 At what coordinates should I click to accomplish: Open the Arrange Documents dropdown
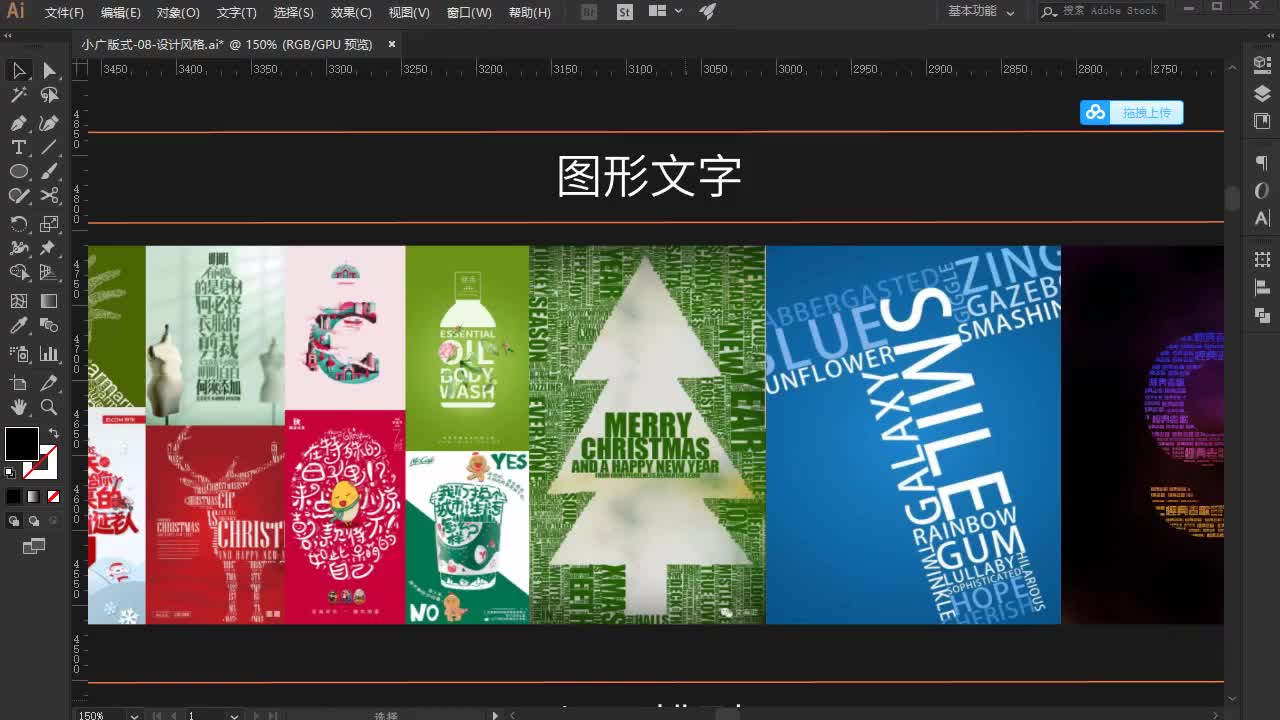[665, 11]
